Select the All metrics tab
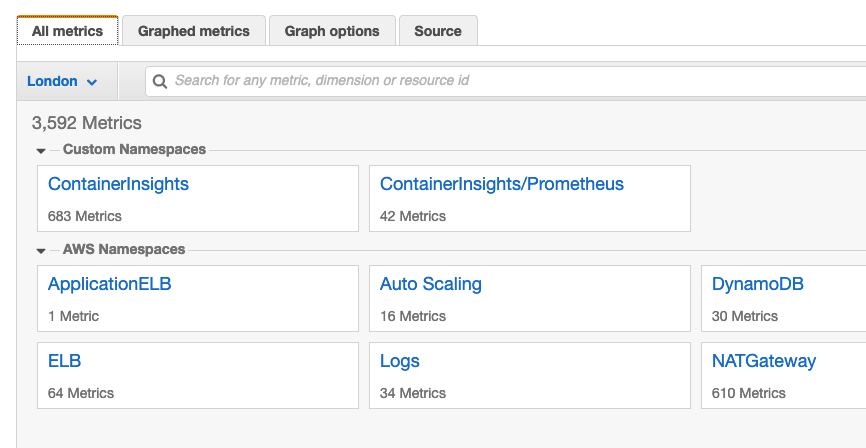The width and height of the screenshot is (866, 448). click(67, 31)
